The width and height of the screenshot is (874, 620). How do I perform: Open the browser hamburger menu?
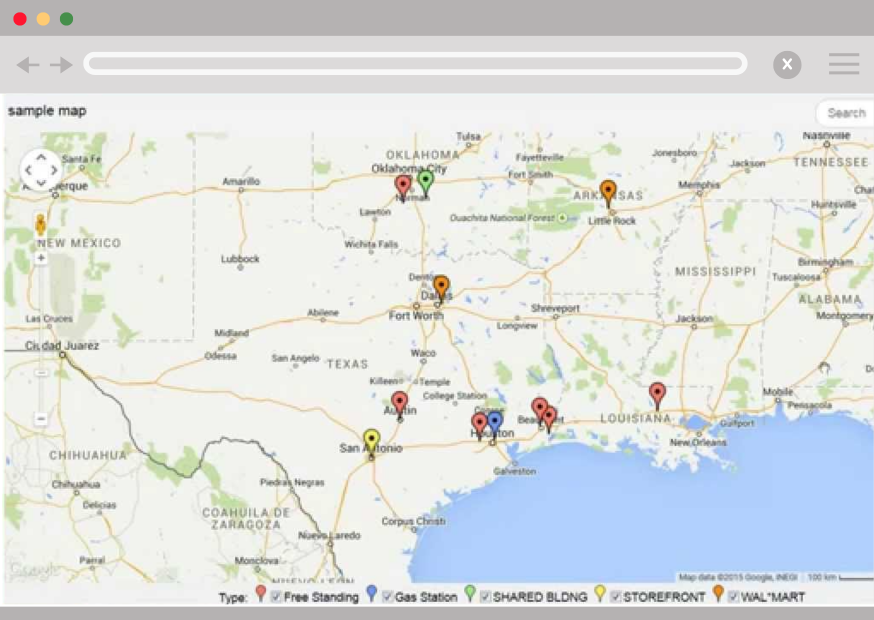(843, 63)
